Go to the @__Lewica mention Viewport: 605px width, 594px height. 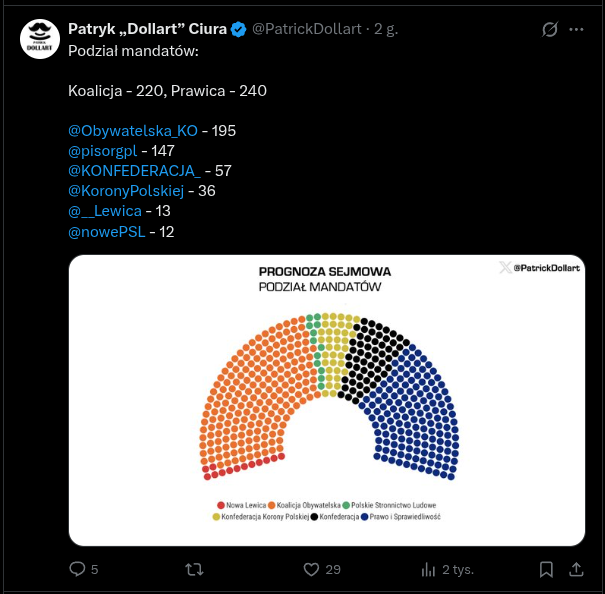105,211
